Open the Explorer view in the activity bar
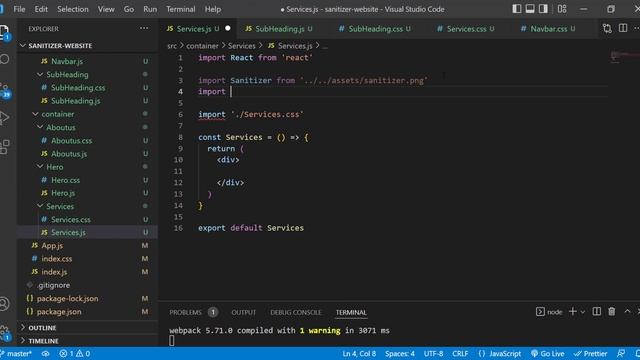Image resolution: width=640 pixels, height=360 pixels. [4, 31]
